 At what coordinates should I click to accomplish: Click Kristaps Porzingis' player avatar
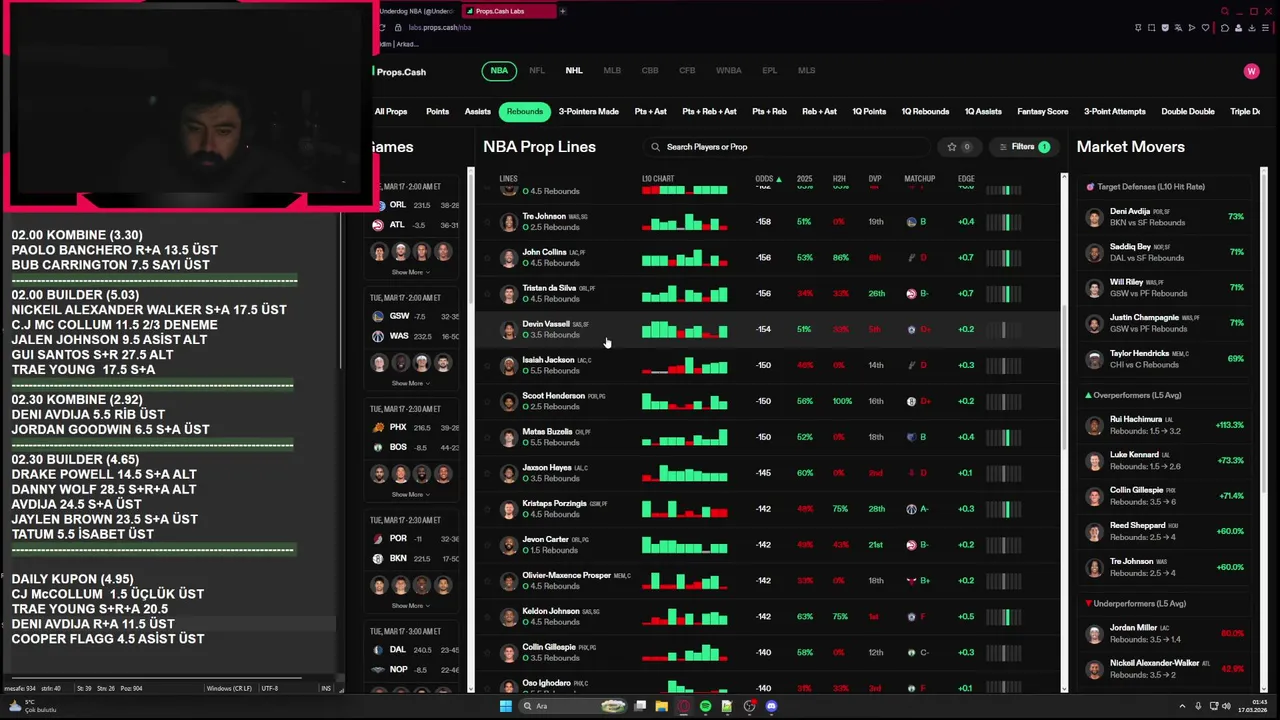coord(509,509)
